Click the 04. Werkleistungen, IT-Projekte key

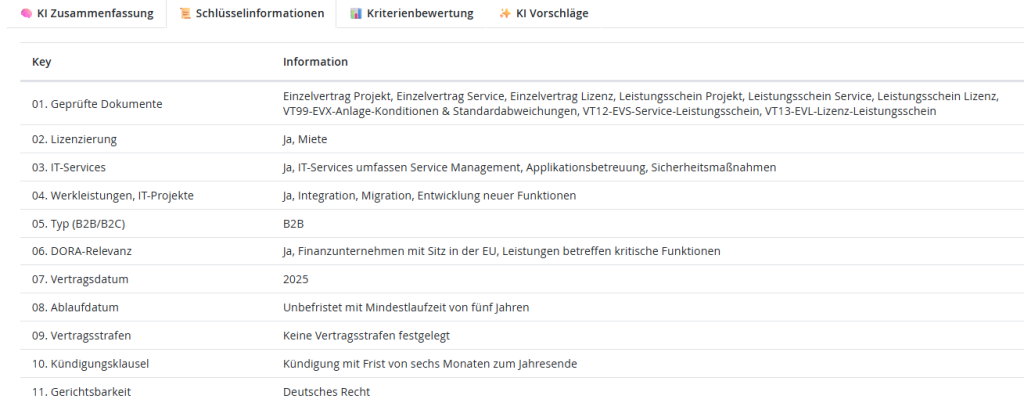[x=112, y=195]
